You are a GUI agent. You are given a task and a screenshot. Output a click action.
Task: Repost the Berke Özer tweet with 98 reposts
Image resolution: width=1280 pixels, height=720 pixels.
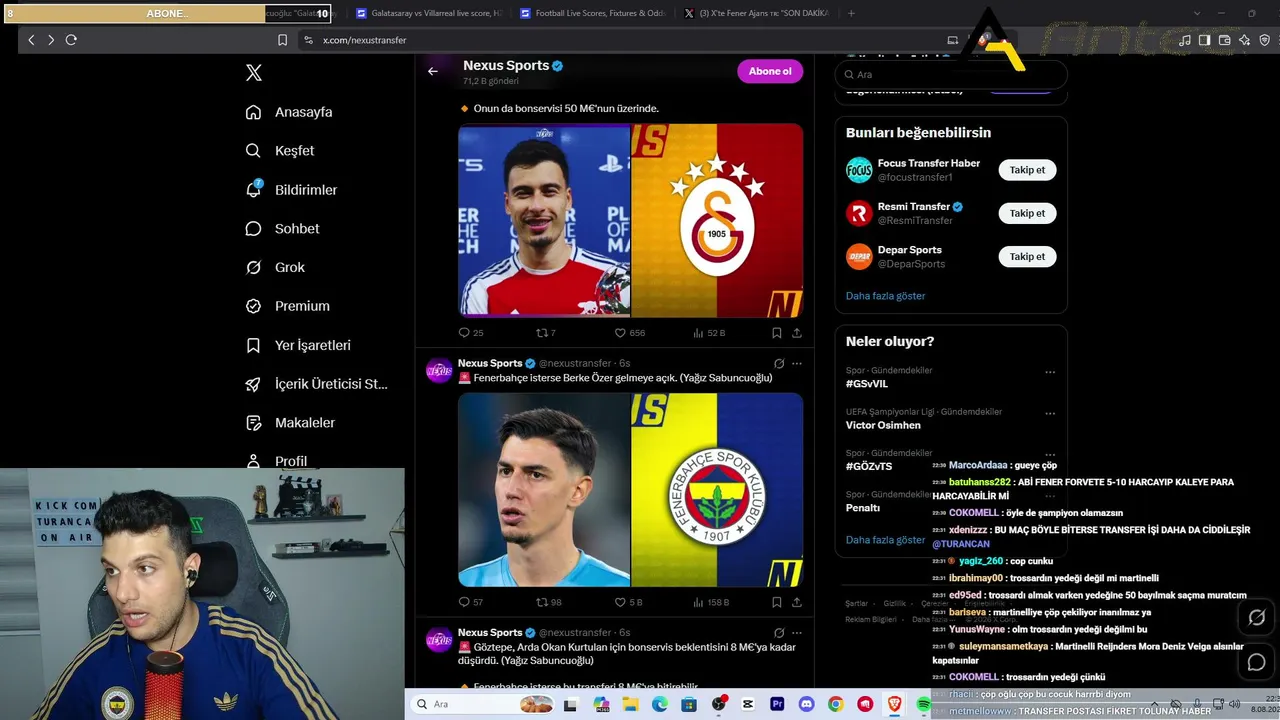coord(549,602)
